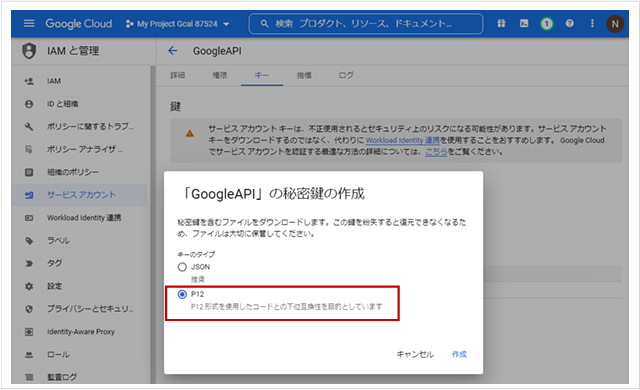
Task: Click 作成 to create the key
Action: [x=459, y=354]
